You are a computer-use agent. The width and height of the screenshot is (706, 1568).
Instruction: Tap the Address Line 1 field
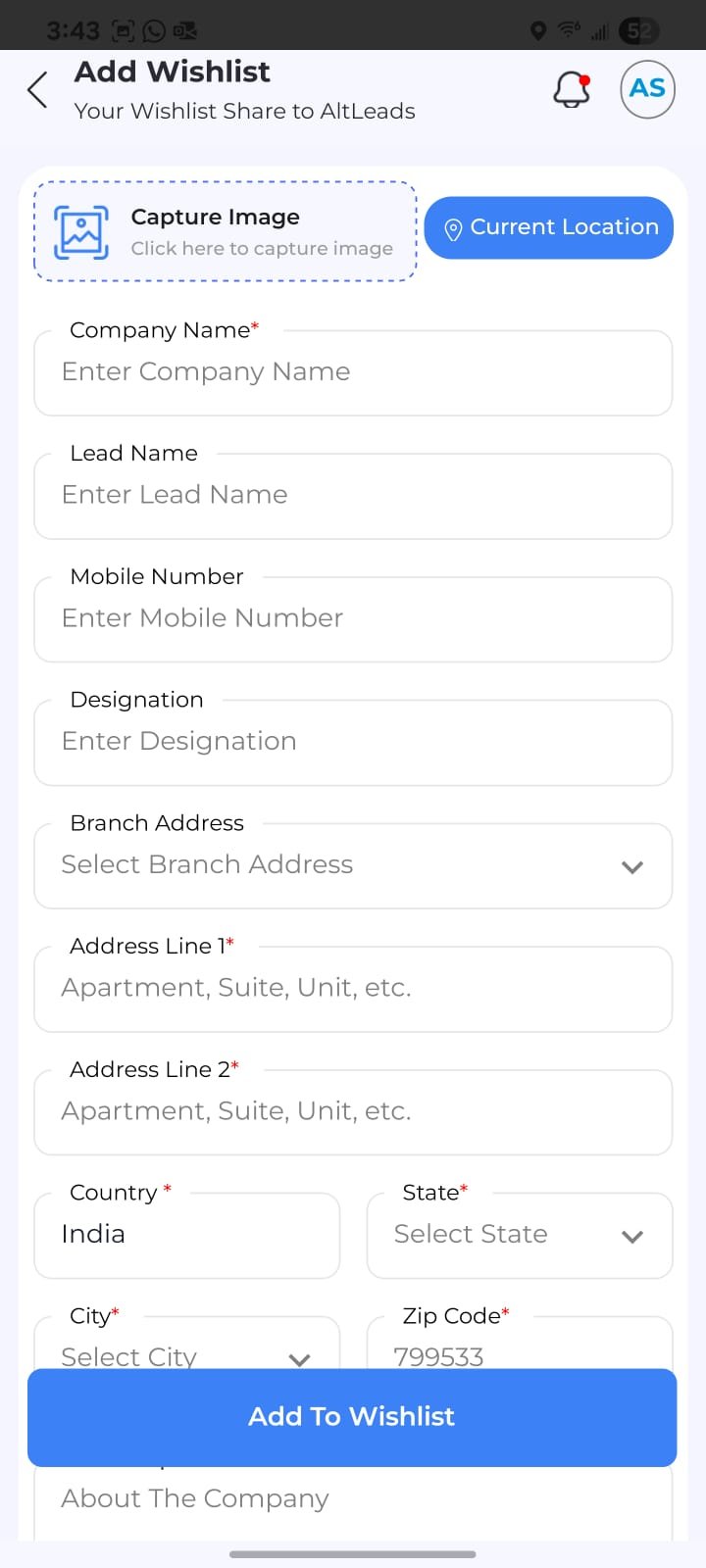point(353,989)
